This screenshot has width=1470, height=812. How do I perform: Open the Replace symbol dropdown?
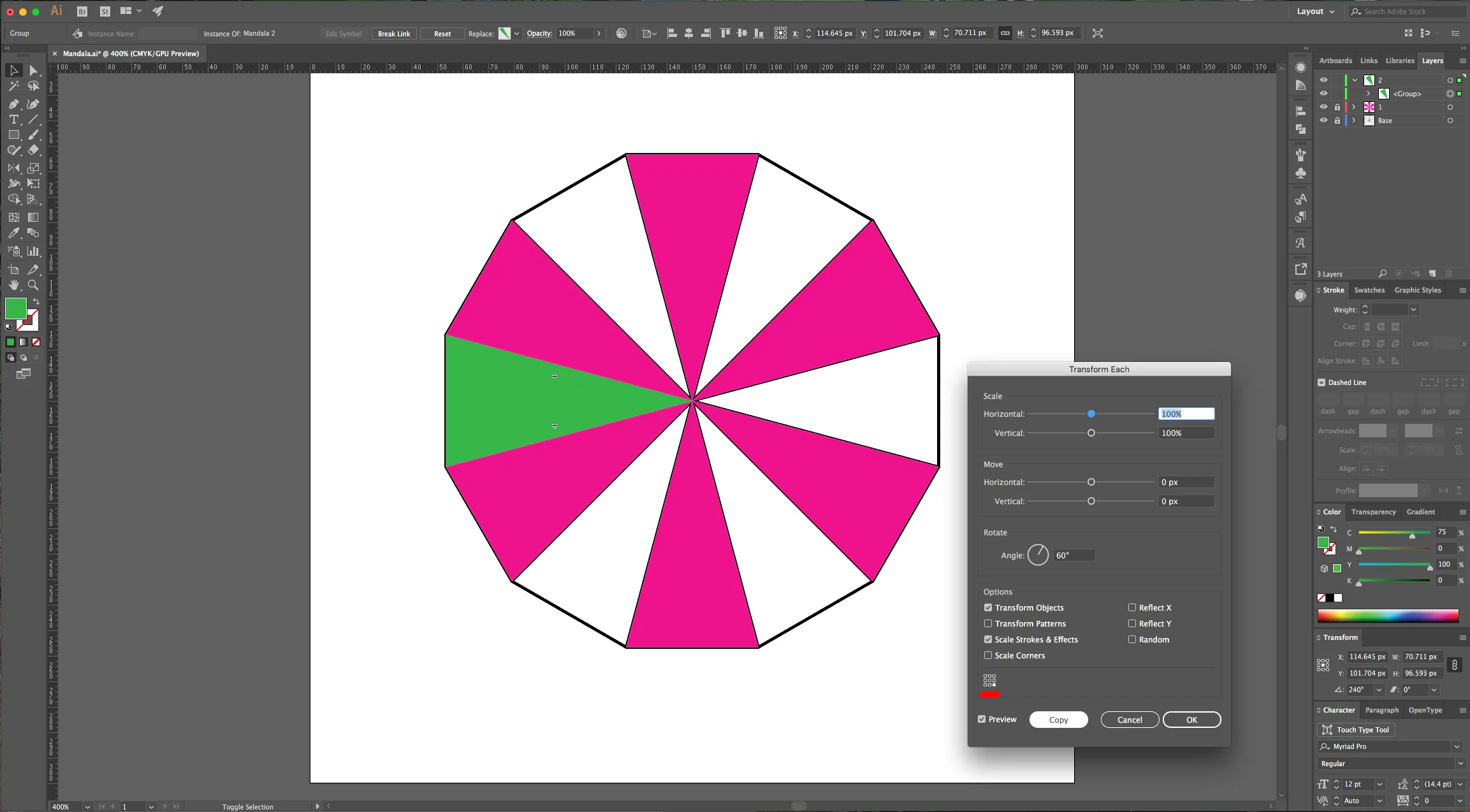pyautogui.click(x=516, y=33)
